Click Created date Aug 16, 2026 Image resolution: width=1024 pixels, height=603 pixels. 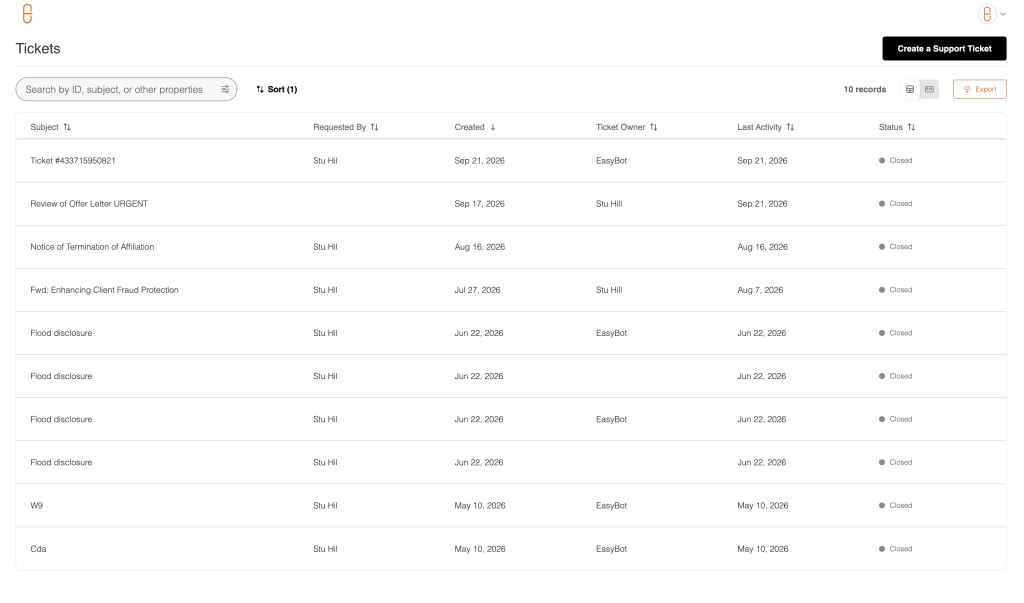[479, 247]
